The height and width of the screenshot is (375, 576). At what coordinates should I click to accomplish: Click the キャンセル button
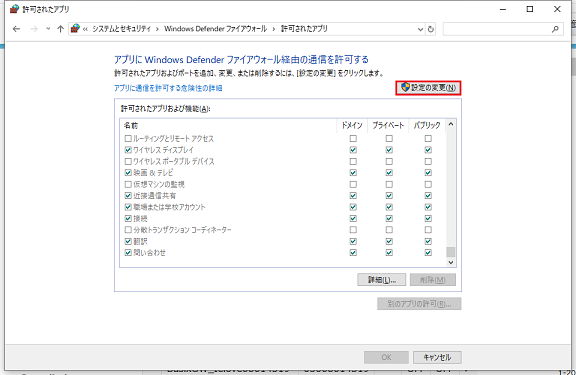click(x=437, y=357)
